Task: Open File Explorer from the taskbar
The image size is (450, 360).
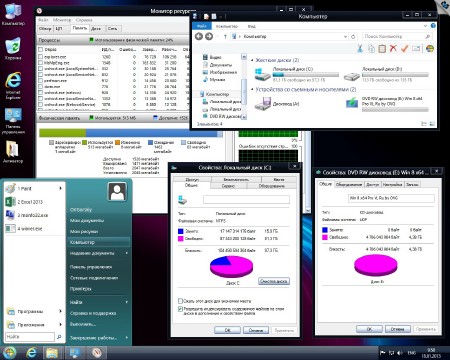Action: tap(52, 353)
